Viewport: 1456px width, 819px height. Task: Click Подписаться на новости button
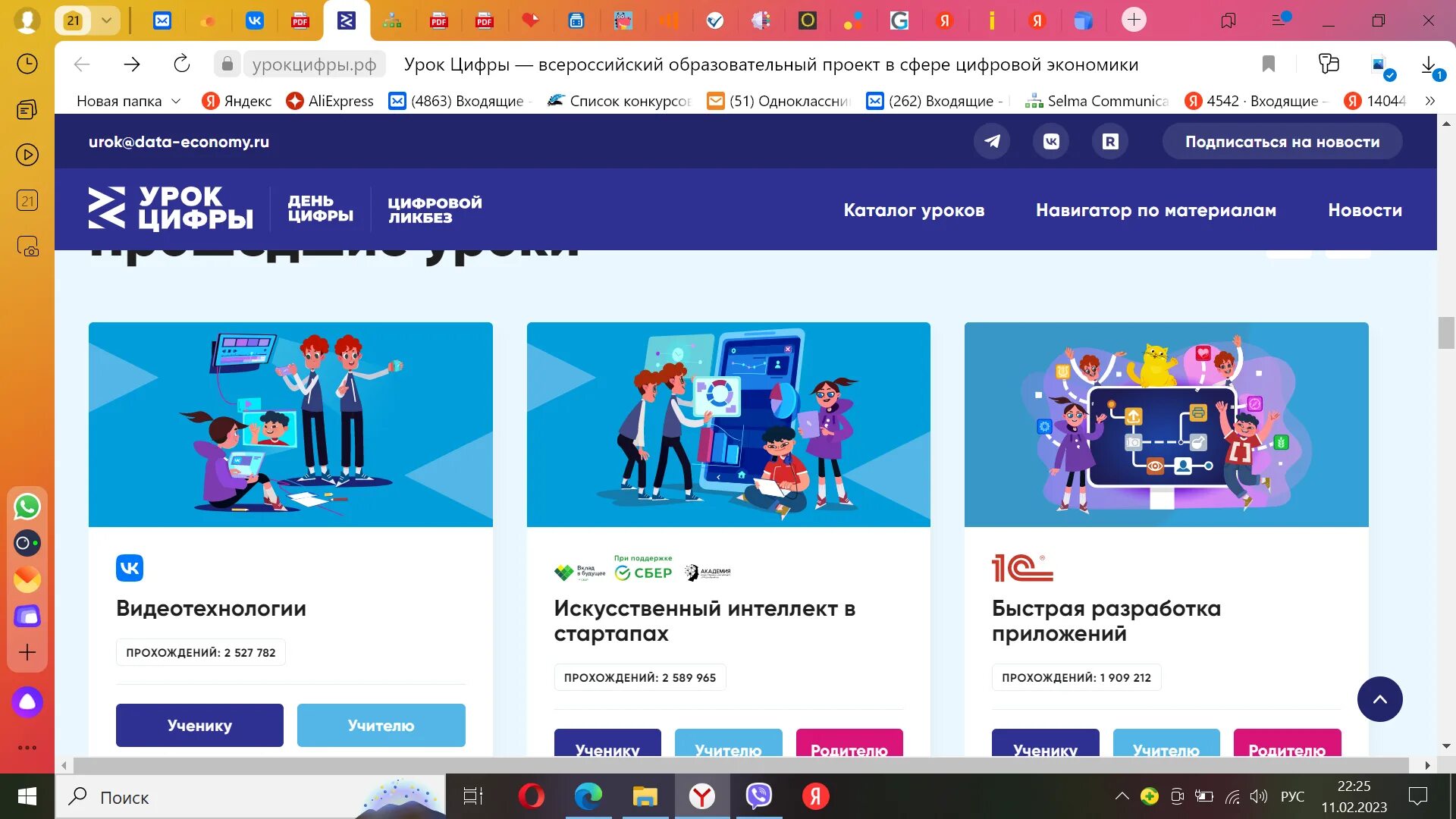(x=1282, y=142)
